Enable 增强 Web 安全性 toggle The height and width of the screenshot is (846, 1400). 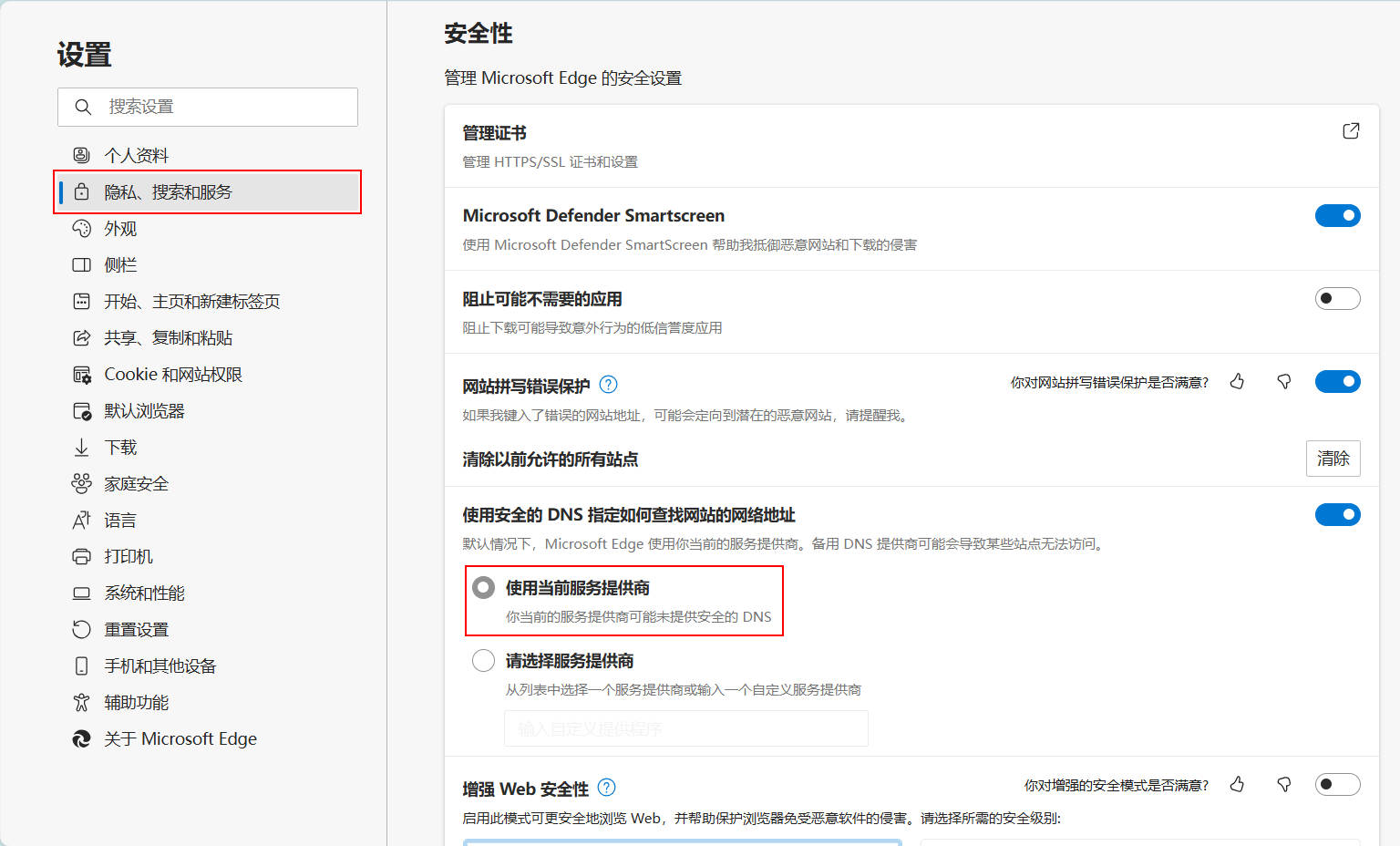click(x=1337, y=784)
